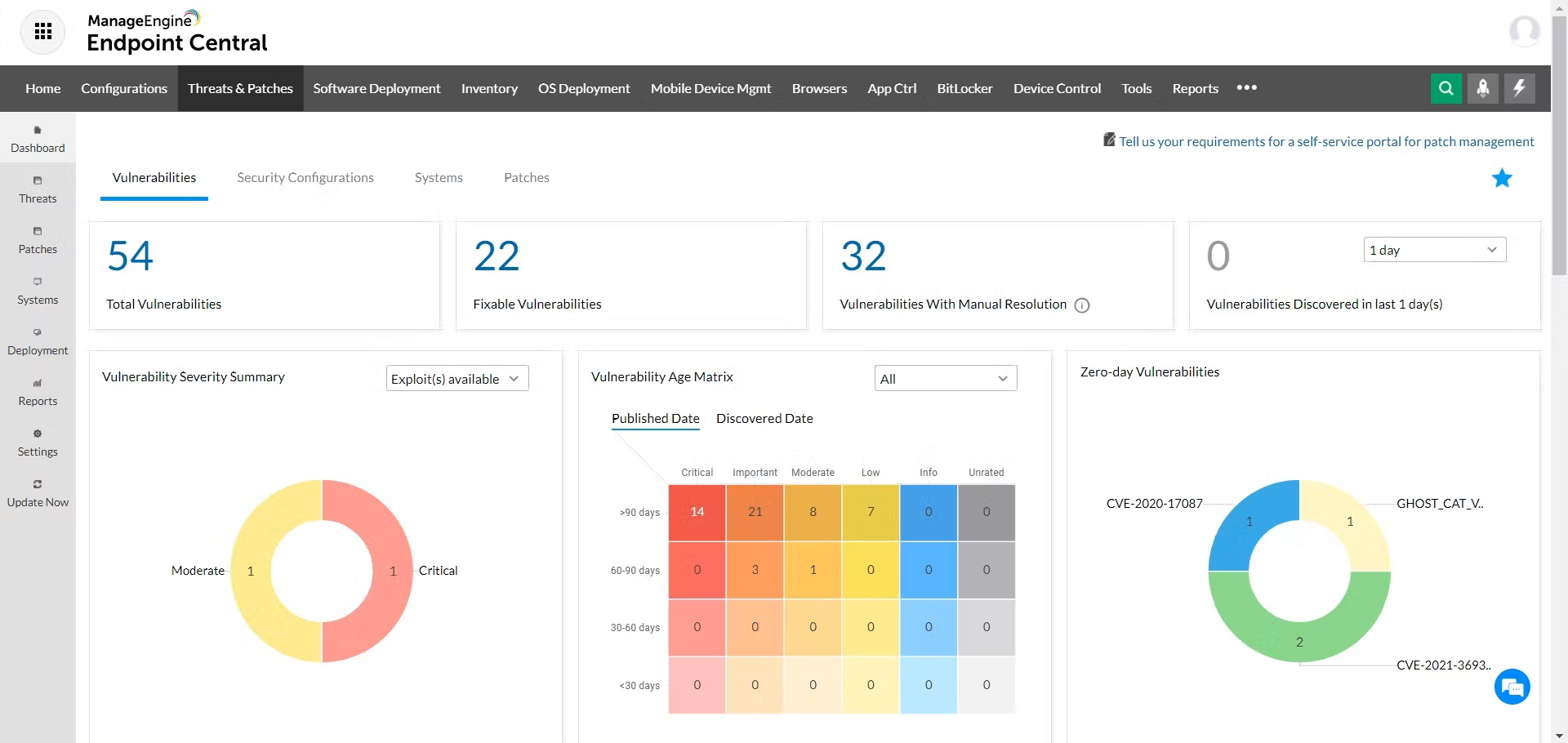This screenshot has width=1568, height=743.
Task: Click the Critical >90 days cell showing 14
Action: 697,512
